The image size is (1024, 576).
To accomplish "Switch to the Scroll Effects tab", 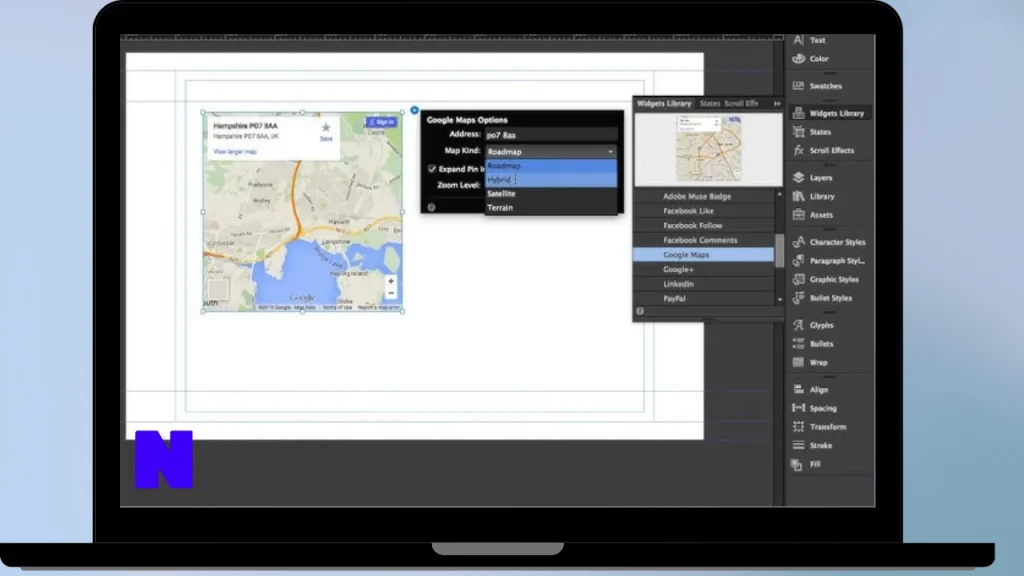I will tap(741, 103).
